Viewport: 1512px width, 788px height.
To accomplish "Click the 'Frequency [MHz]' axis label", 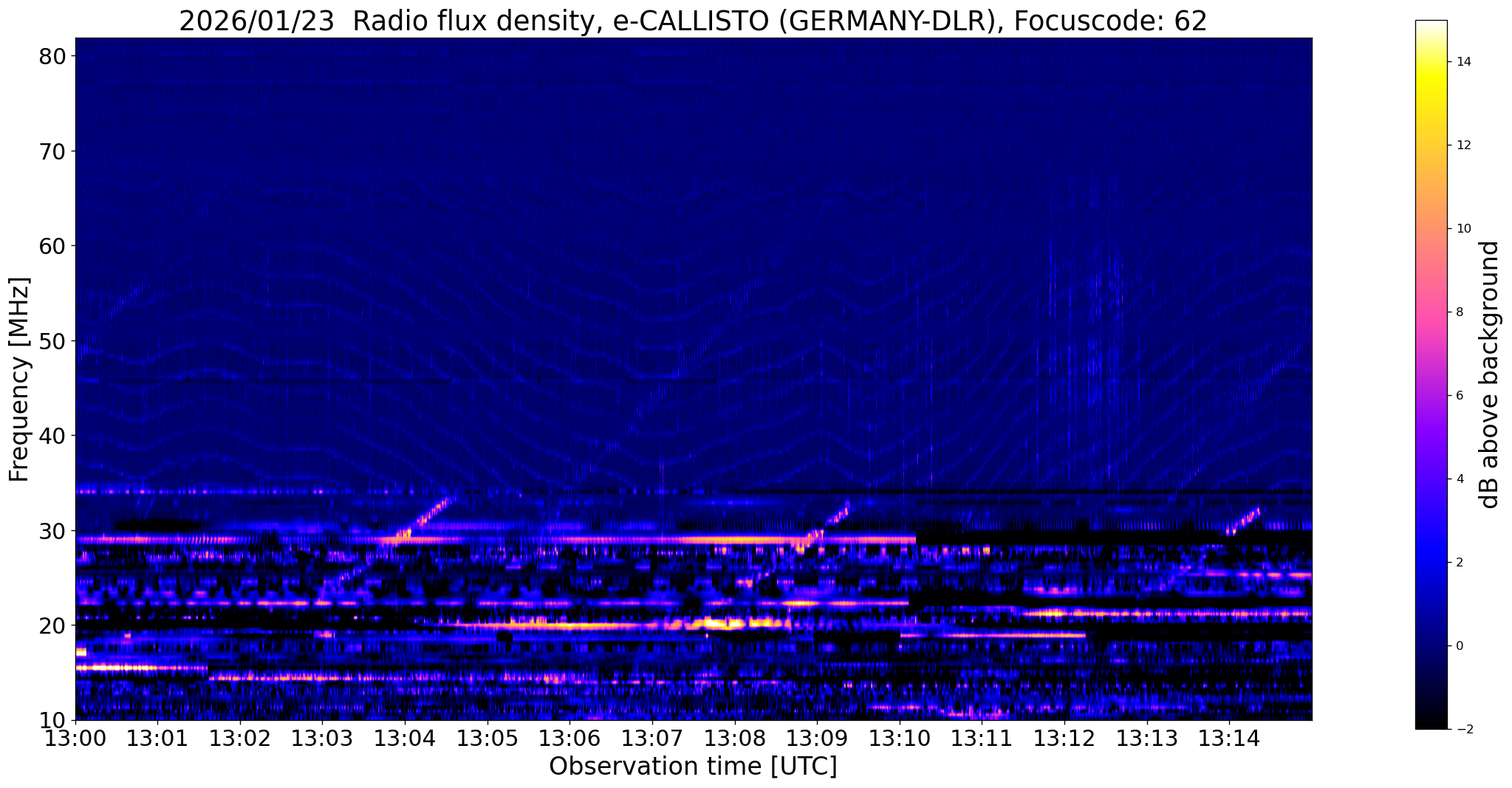I will coord(19,380).
